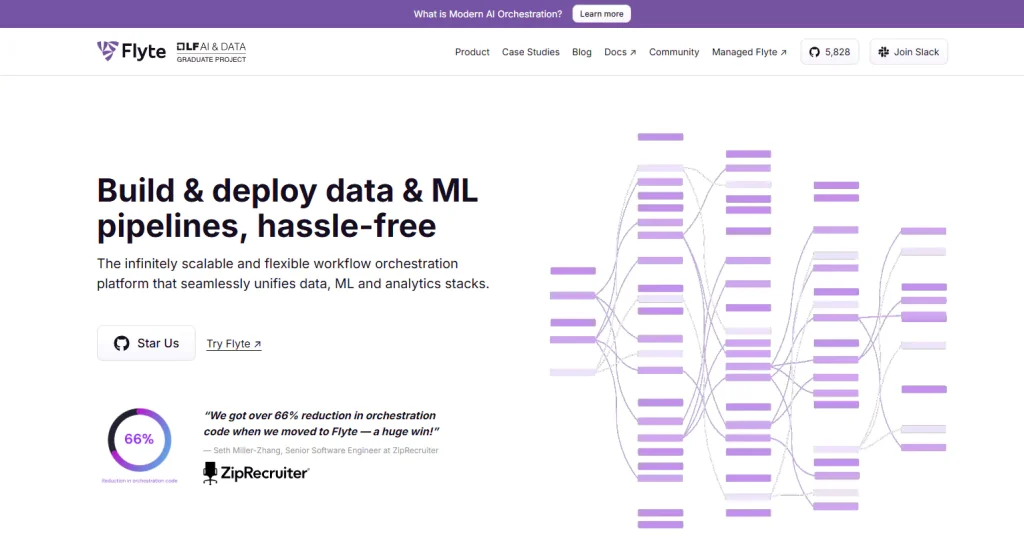
Task: Click the Star Us button label
Action: click(158, 343)
